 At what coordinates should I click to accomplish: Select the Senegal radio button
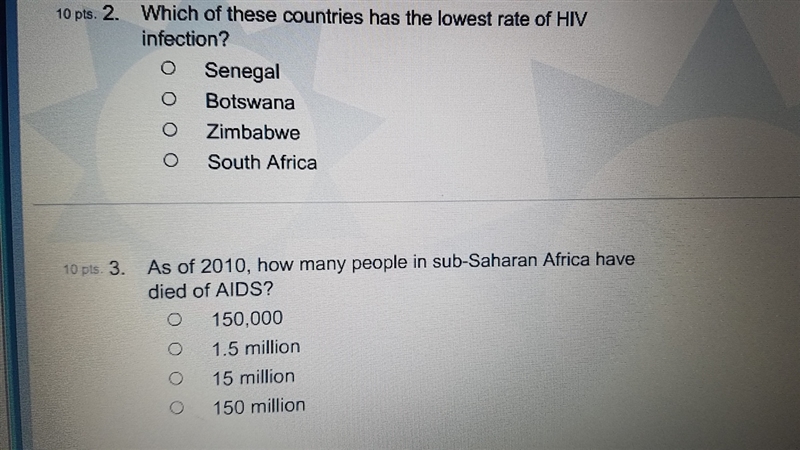[168, 68]
